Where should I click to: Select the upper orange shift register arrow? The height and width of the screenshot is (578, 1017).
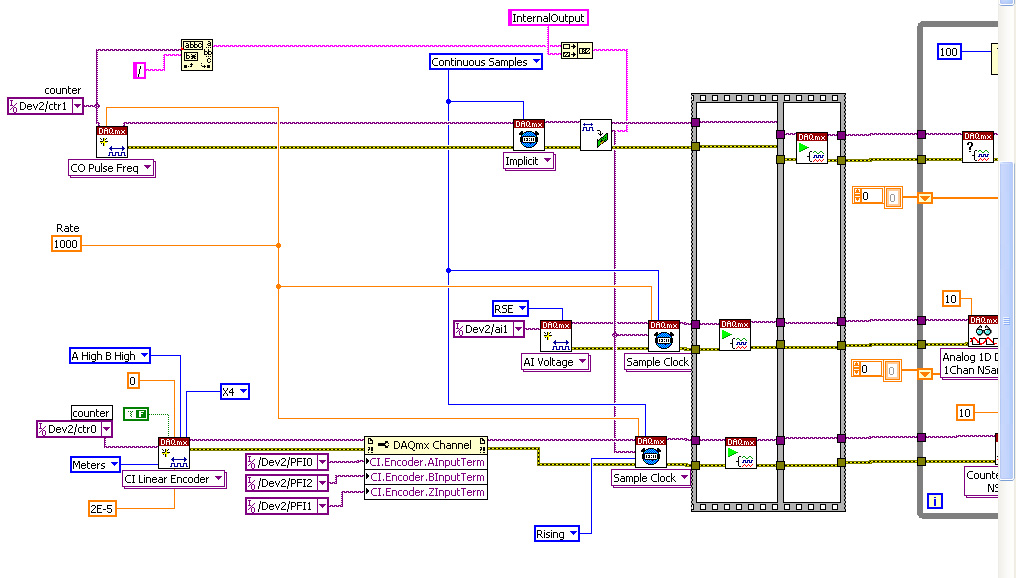[925, 198]
